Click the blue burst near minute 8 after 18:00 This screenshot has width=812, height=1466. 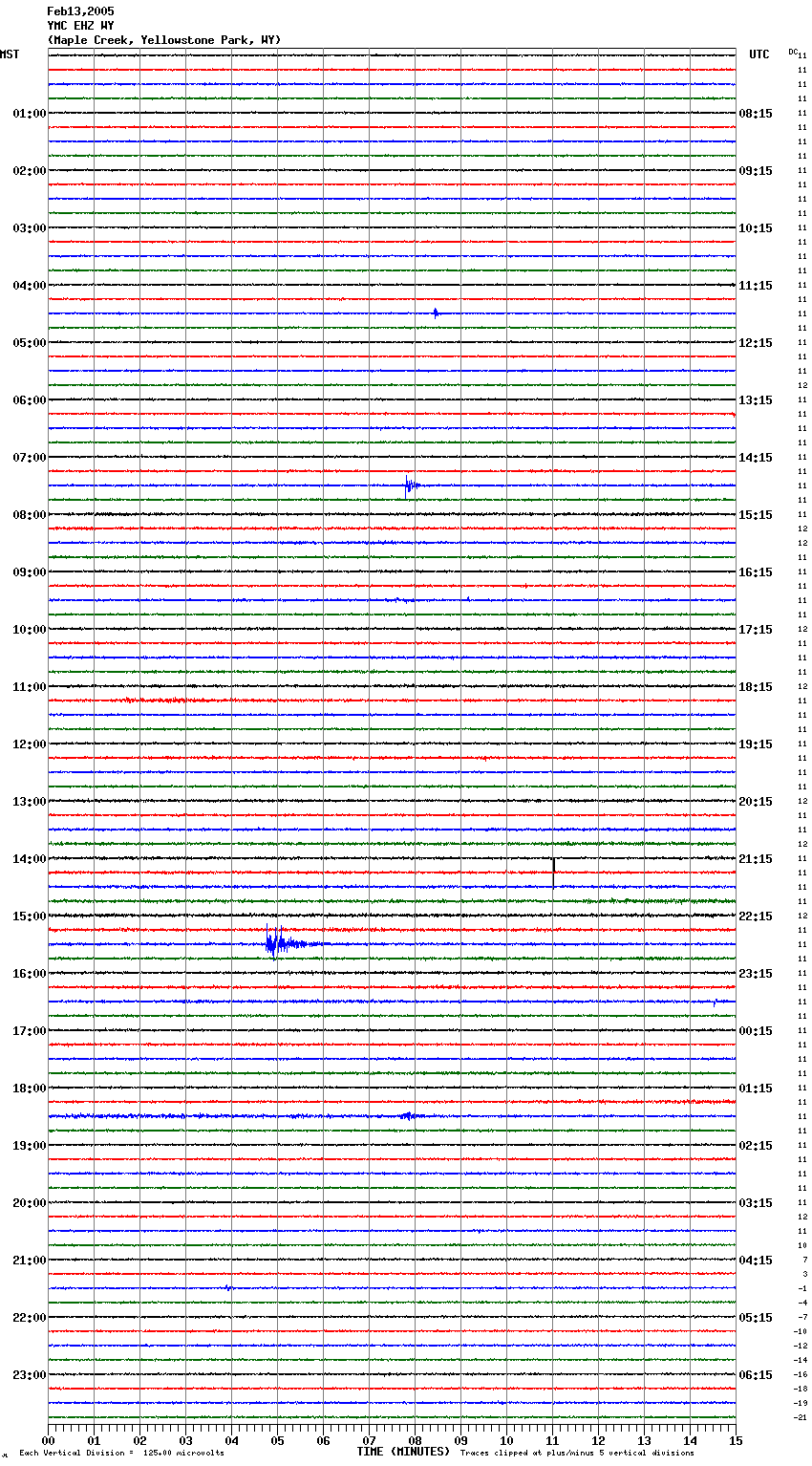tap(409, 1115)
